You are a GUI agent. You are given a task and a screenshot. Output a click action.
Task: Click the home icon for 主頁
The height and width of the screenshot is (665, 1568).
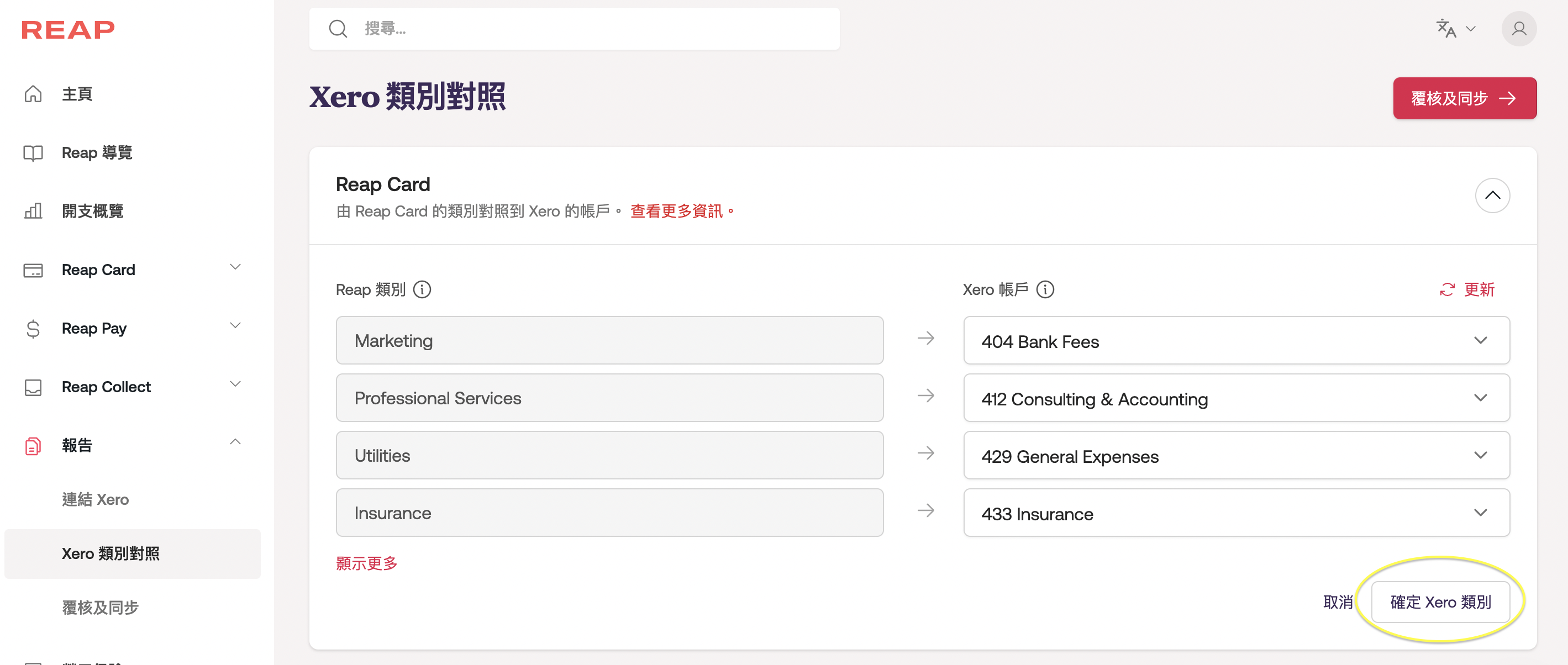pos(33,94)
